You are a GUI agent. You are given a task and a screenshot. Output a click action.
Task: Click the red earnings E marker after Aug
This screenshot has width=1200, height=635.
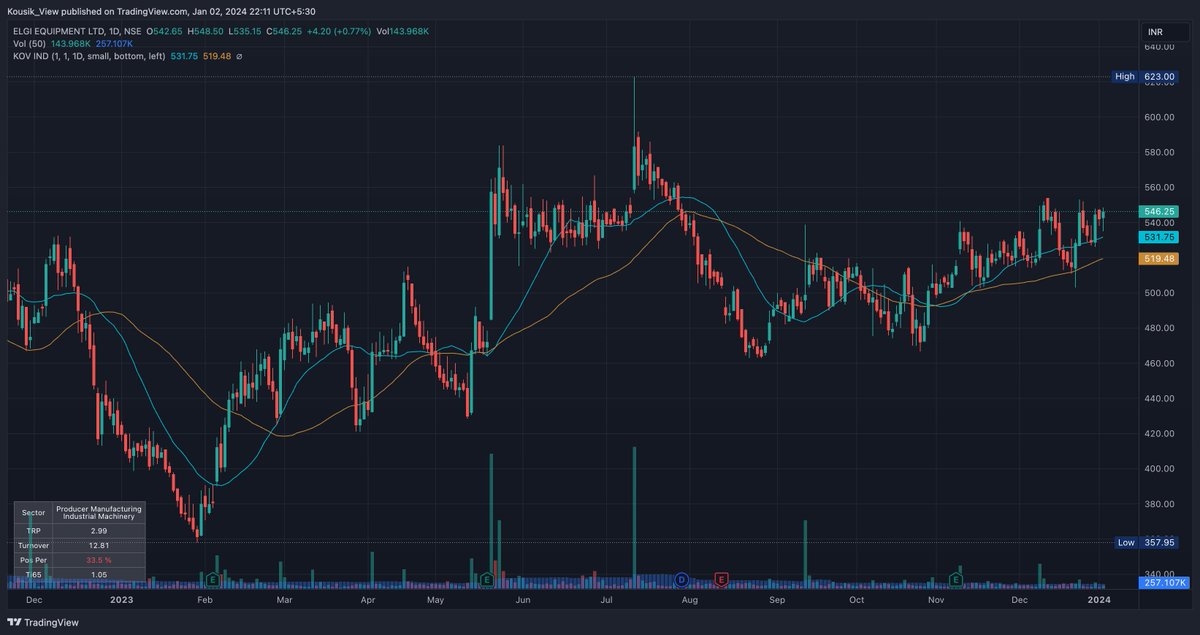pyautogui.click(x=721, y=579)
